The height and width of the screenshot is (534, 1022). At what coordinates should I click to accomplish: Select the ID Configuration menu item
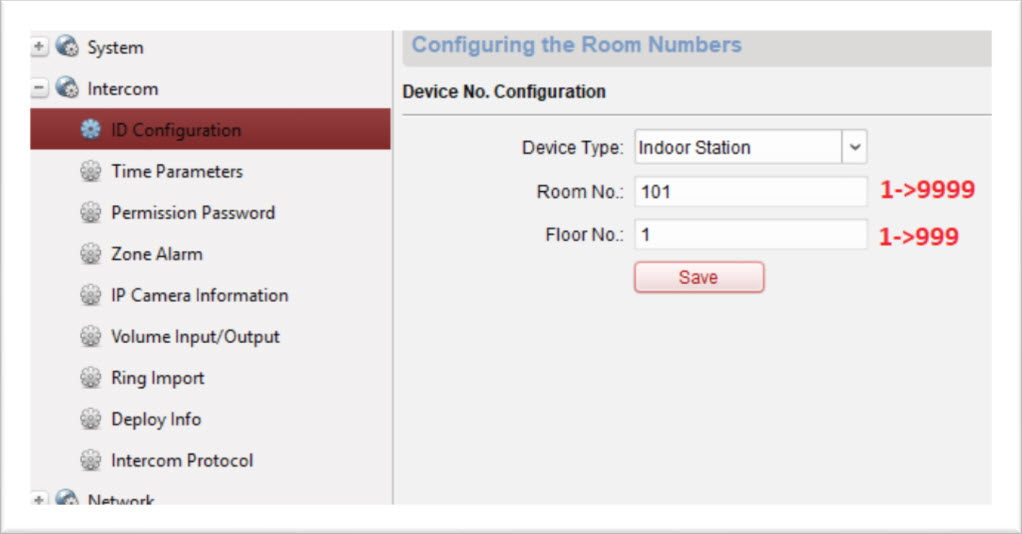tap(176, 130)
